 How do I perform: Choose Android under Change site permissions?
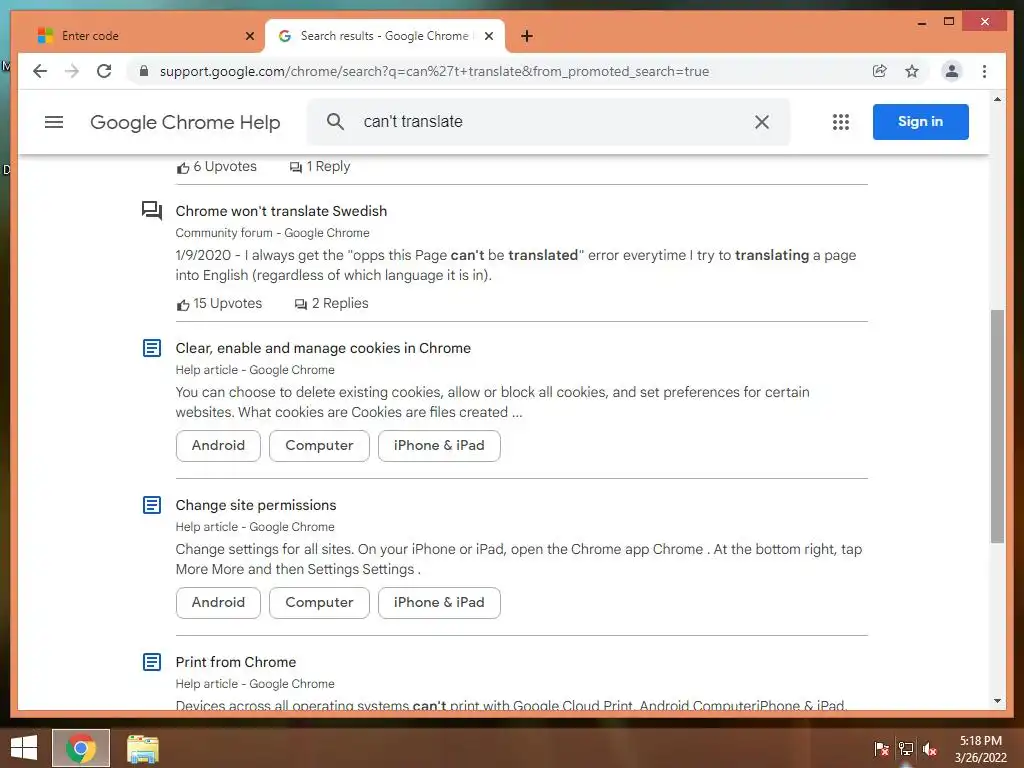tap(218, 602)
